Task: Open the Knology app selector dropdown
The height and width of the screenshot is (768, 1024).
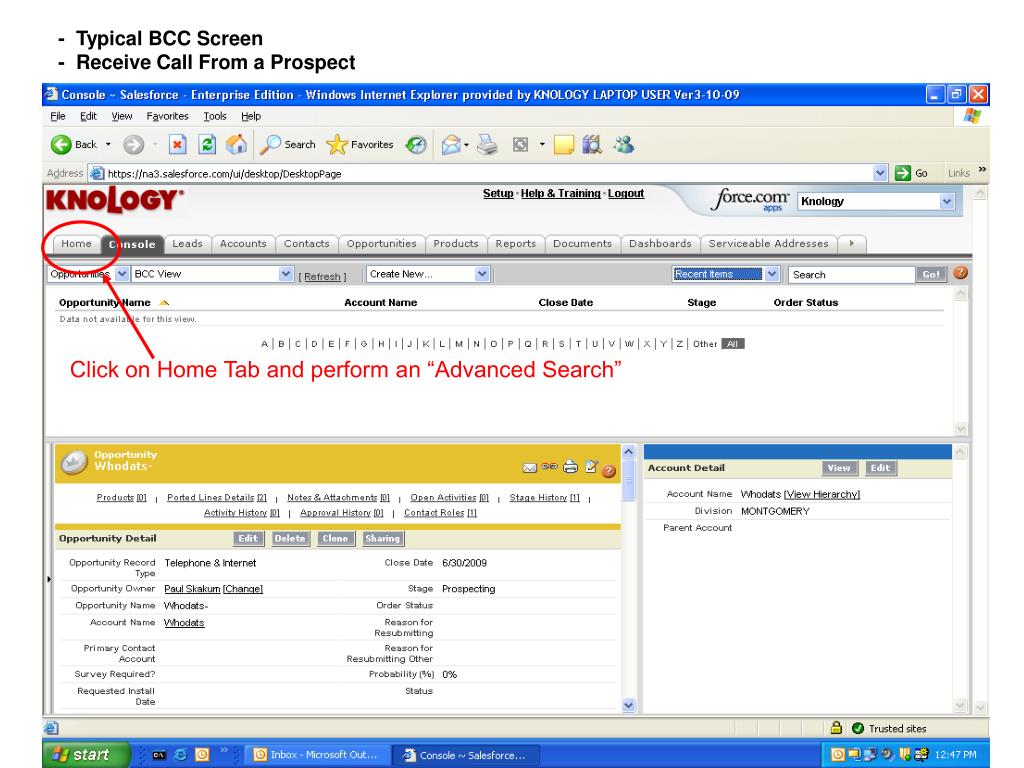Action: click(947, 202)
